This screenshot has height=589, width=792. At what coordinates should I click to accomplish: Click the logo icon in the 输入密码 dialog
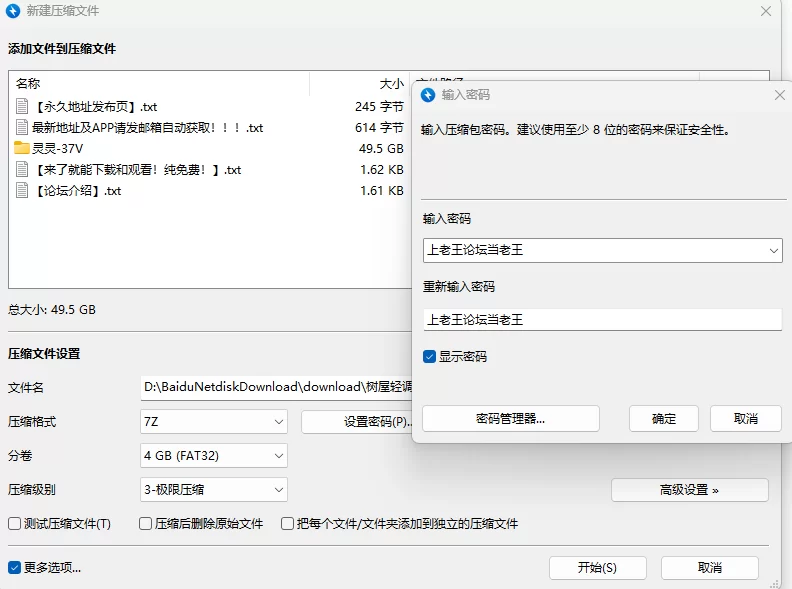(428, 95)
